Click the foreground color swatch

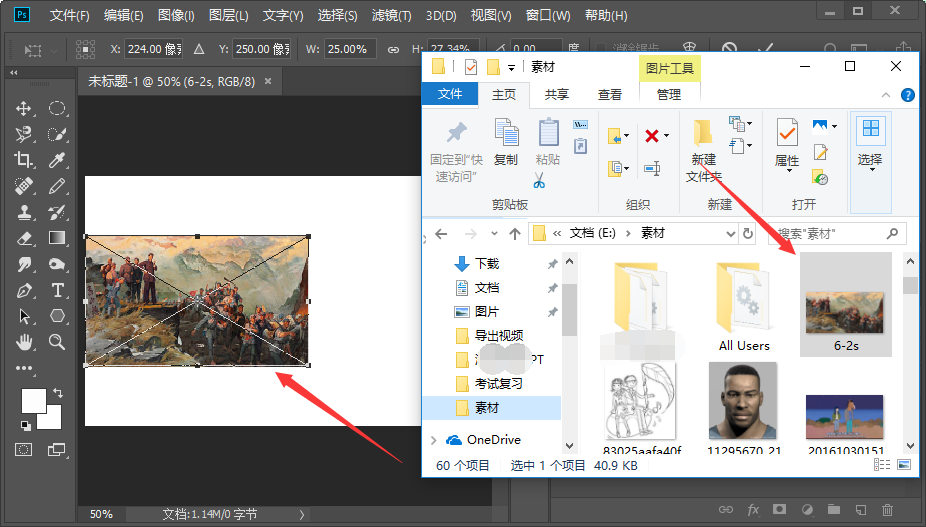[34, 401]
